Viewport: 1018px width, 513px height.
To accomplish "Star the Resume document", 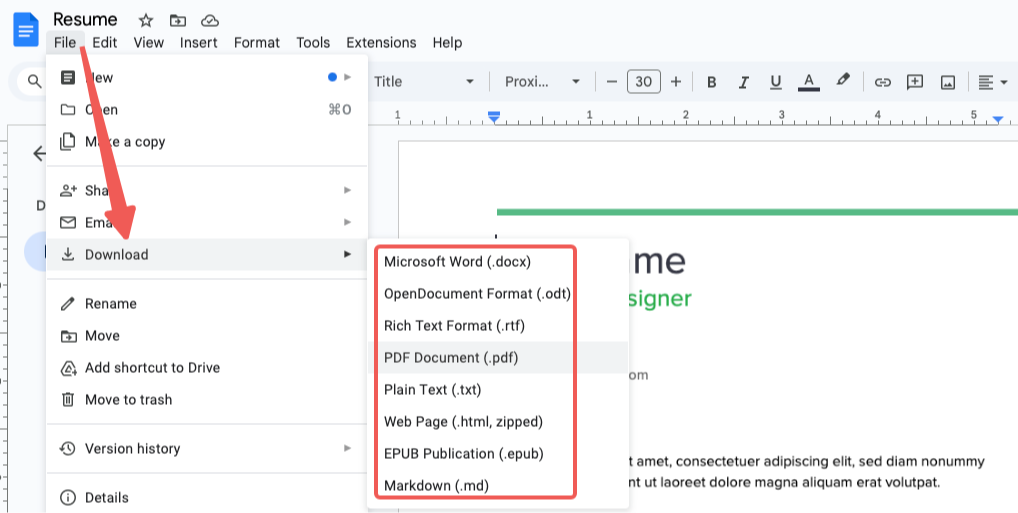I will (145, 20).
